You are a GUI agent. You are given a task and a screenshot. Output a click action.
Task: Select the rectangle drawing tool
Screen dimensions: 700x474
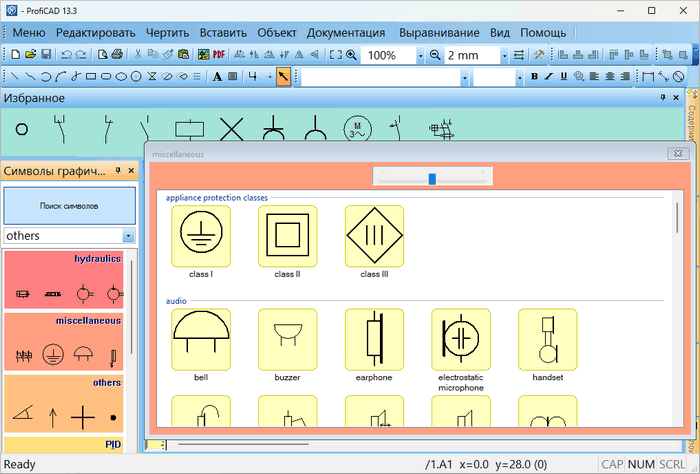[x=91, y=76]
